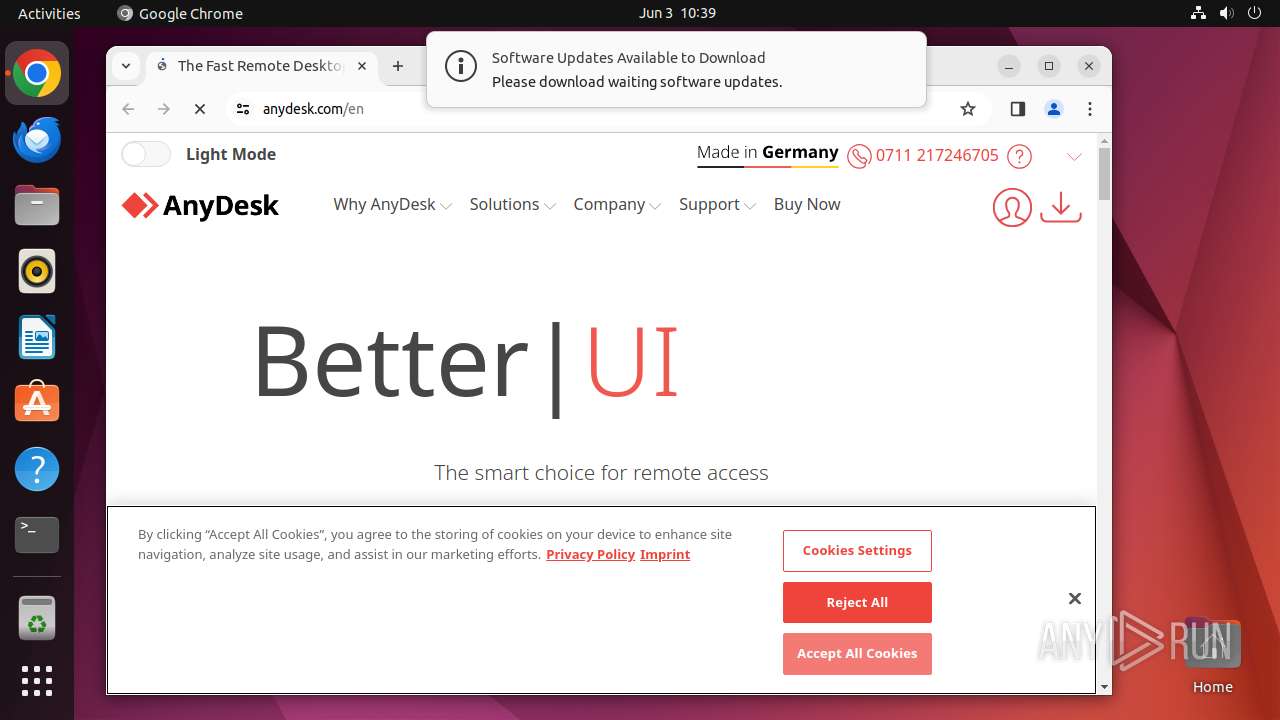Click the Made in Germany label
The height and width of the screenshot is (720, 1280).
coord(768,152)
